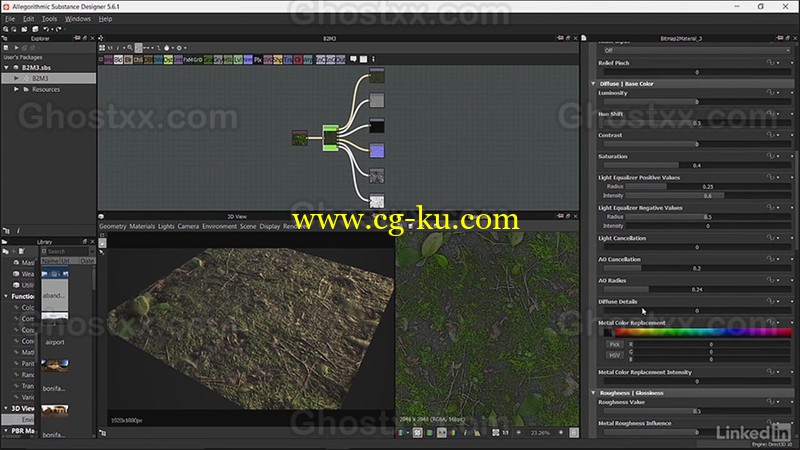Select the Bitmap2Material green node in graph
Viewport: 800px width, 450px height.
pyautogui.click(x=330, y=138)
